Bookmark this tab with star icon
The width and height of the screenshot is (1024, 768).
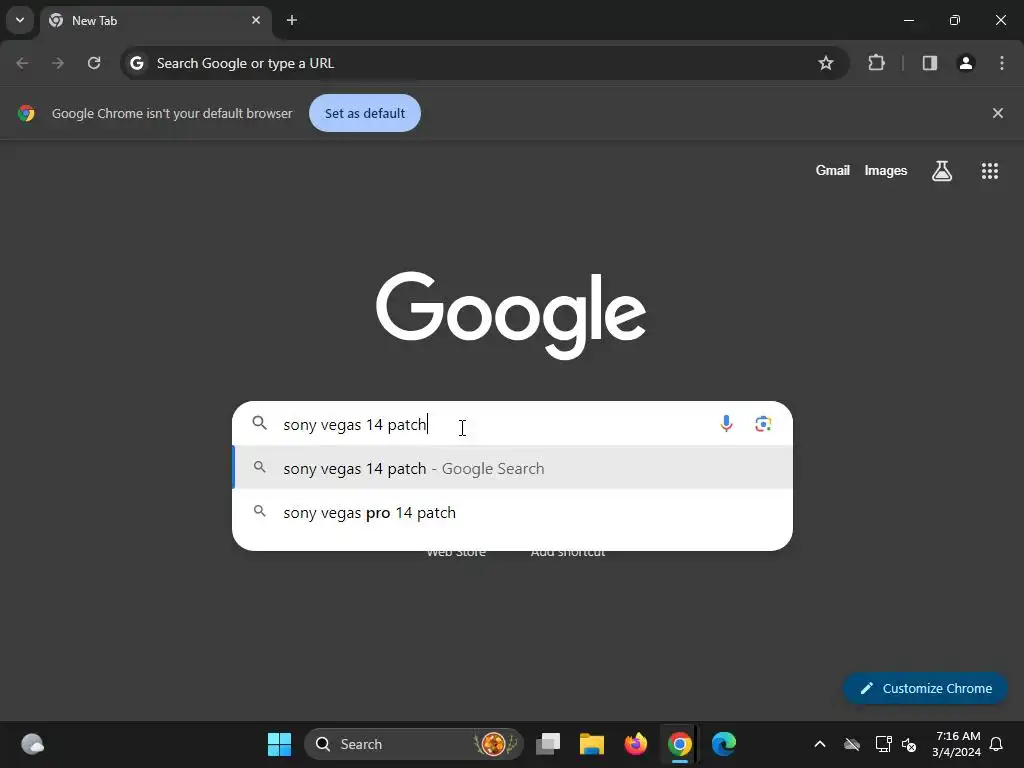tap(825, 63)
